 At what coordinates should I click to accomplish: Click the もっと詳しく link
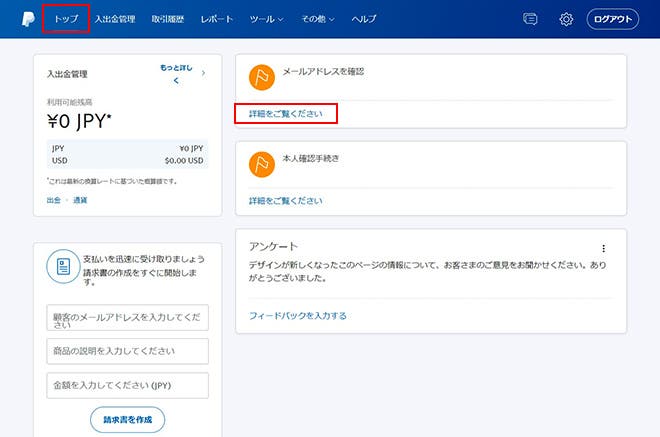[x=176, y=73]
